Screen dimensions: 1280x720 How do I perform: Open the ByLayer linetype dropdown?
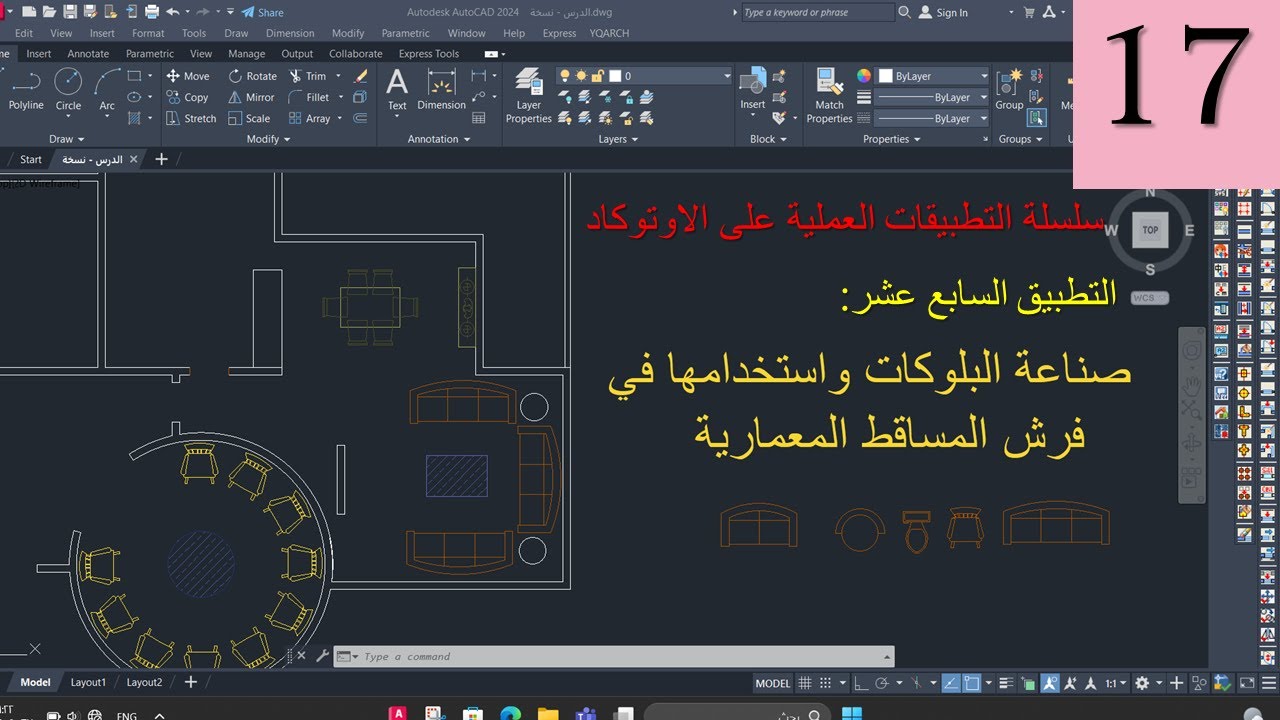[933, 118]
